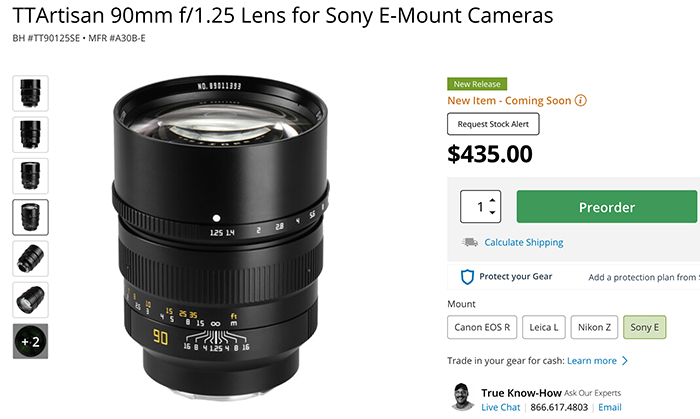The height and width of the screenshot is (419, 700).
Task: Click the green Preorder button
Action: 607,207
